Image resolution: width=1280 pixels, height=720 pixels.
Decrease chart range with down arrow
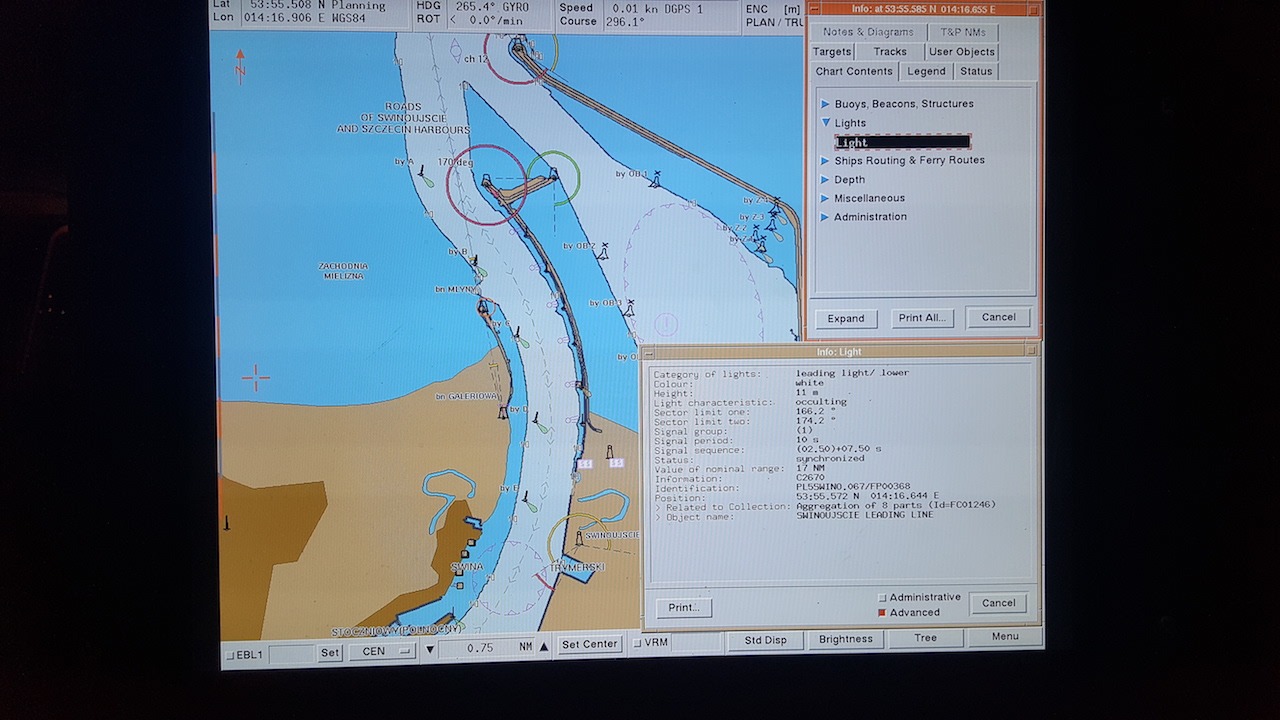coord(430,649)
